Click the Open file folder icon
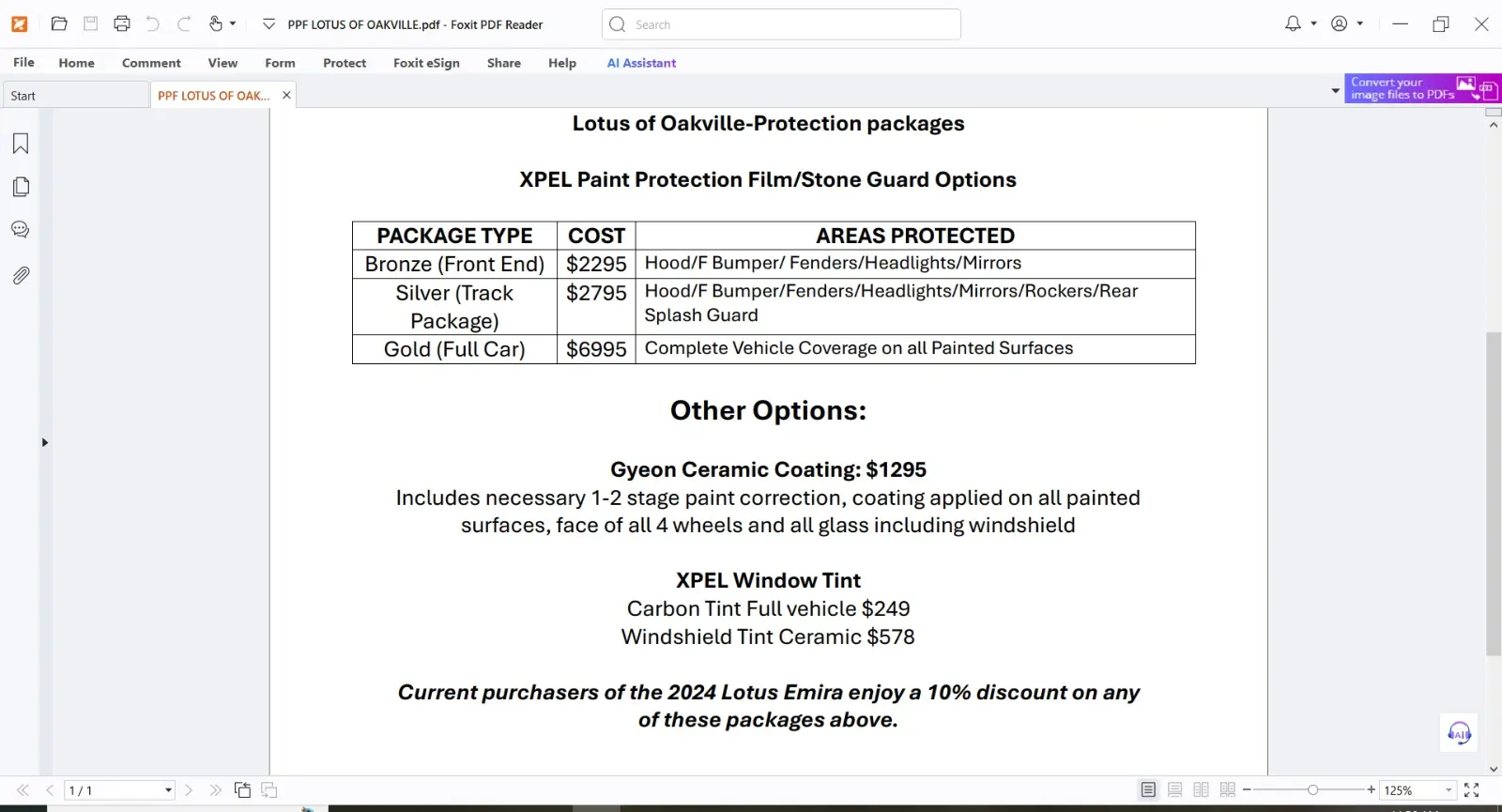The image size is (1502, 812). (59, 24)
